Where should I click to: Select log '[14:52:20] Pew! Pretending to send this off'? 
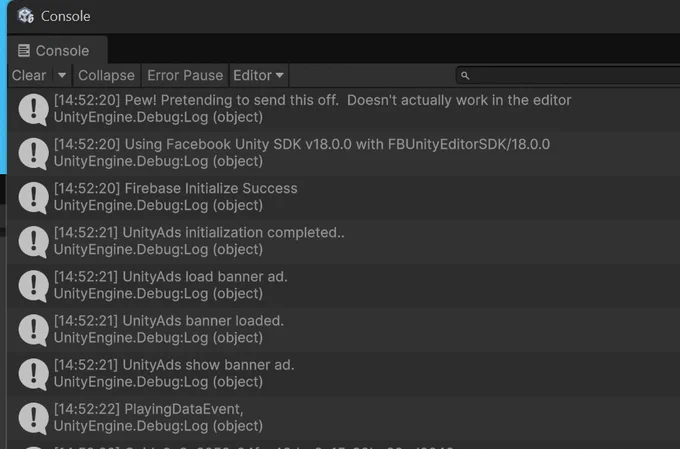pyautogui.click(x=343, y=109)
